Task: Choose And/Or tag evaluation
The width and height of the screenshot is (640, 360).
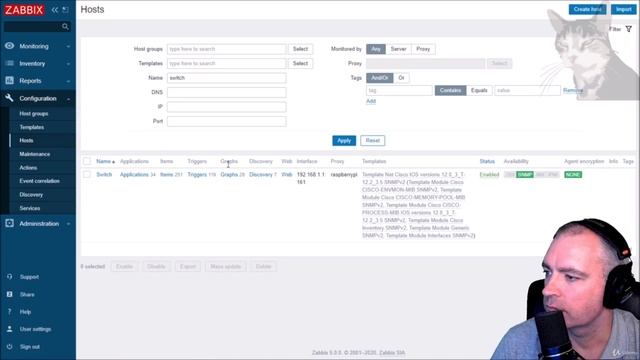Action: (380, 78)
